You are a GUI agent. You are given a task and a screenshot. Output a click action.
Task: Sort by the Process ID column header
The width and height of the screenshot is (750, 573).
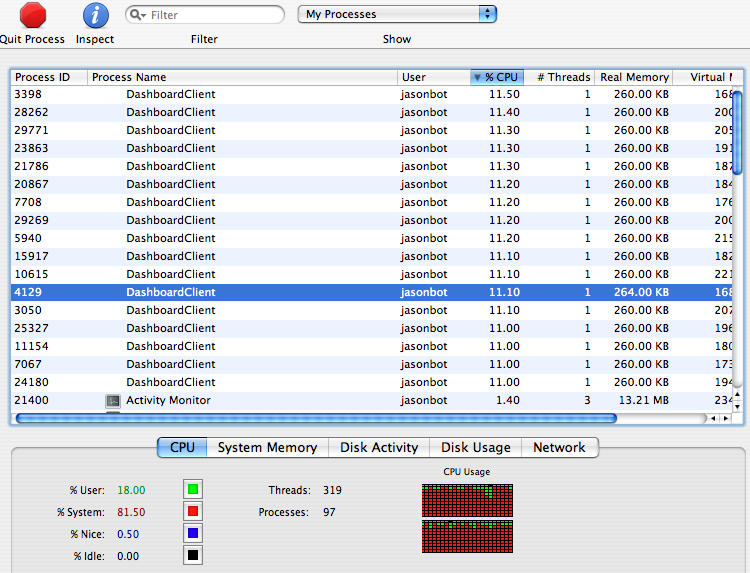click(49, 77)
